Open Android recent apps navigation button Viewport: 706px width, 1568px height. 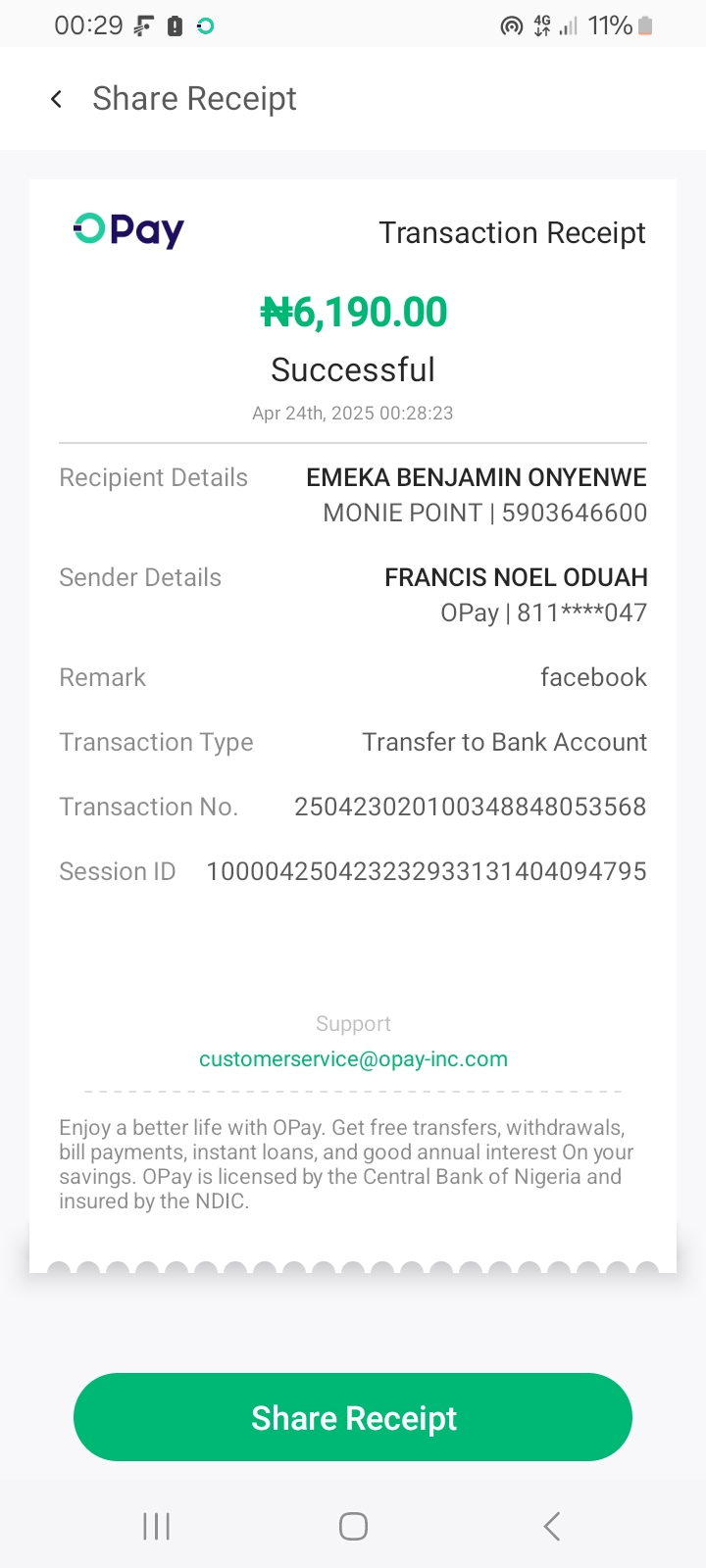tap(156, 1526)
